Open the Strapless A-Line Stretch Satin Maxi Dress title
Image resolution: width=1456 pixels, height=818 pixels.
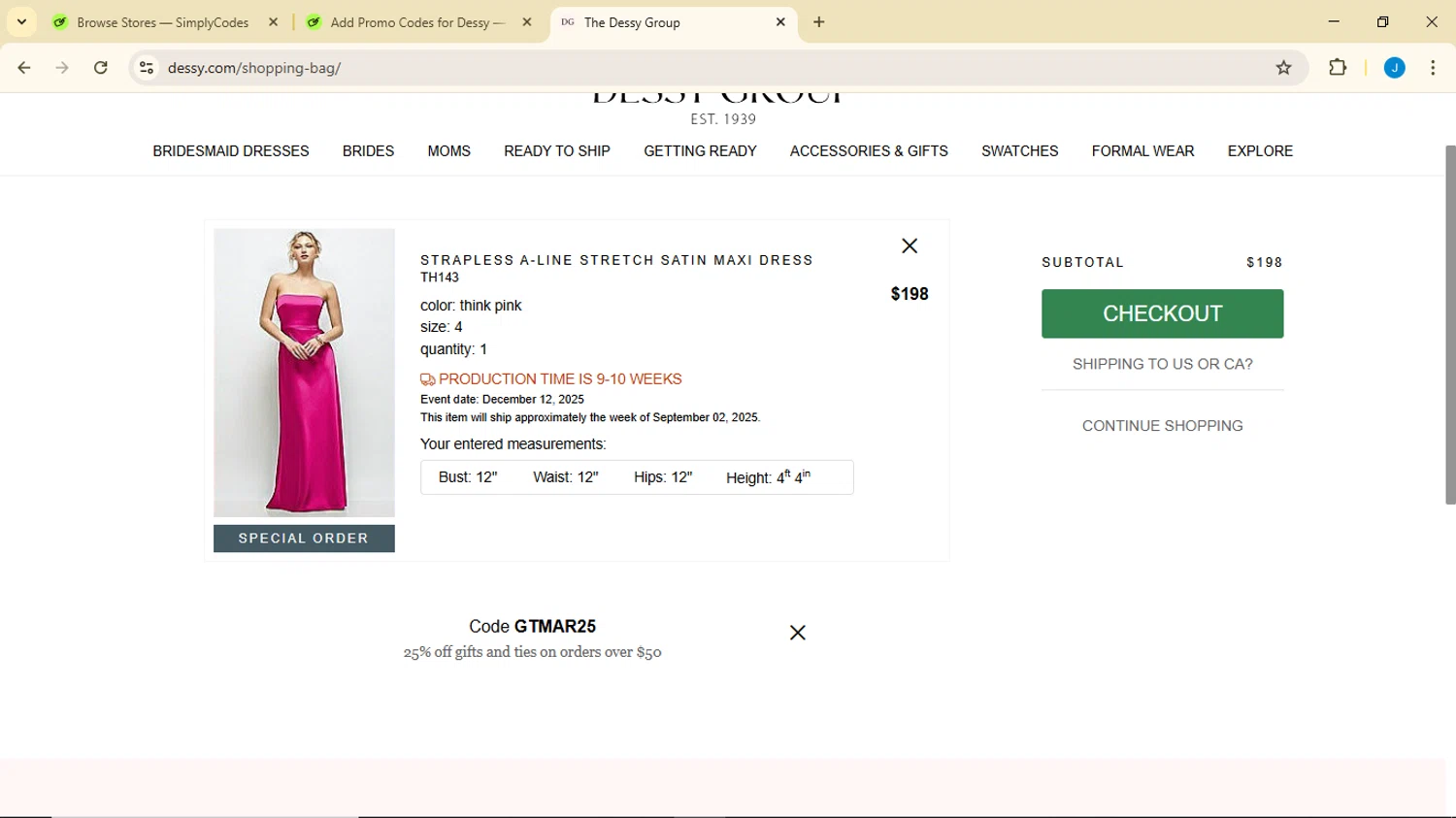(x=616, y=260)
